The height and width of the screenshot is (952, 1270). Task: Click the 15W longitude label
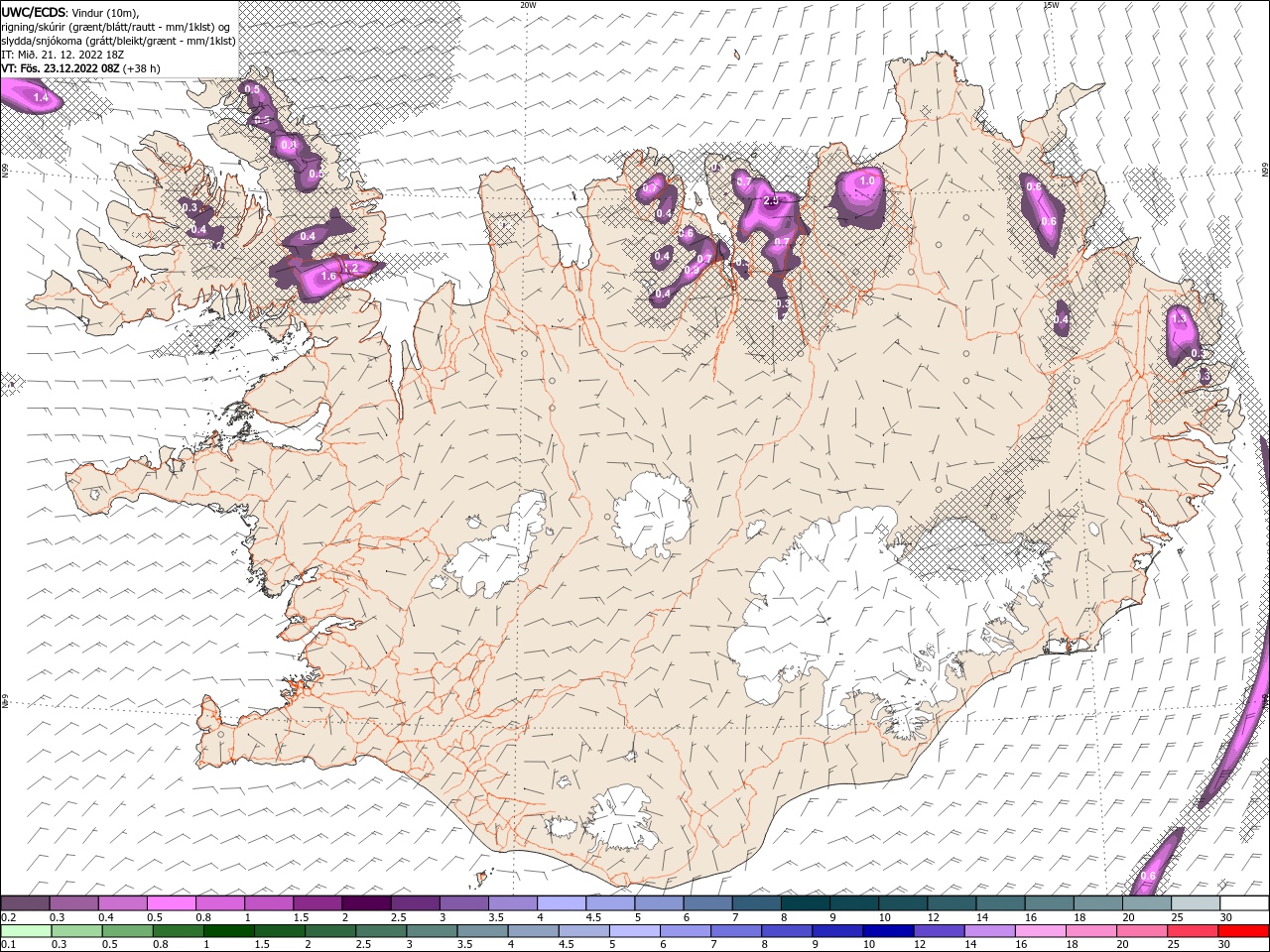(1051, 5)
